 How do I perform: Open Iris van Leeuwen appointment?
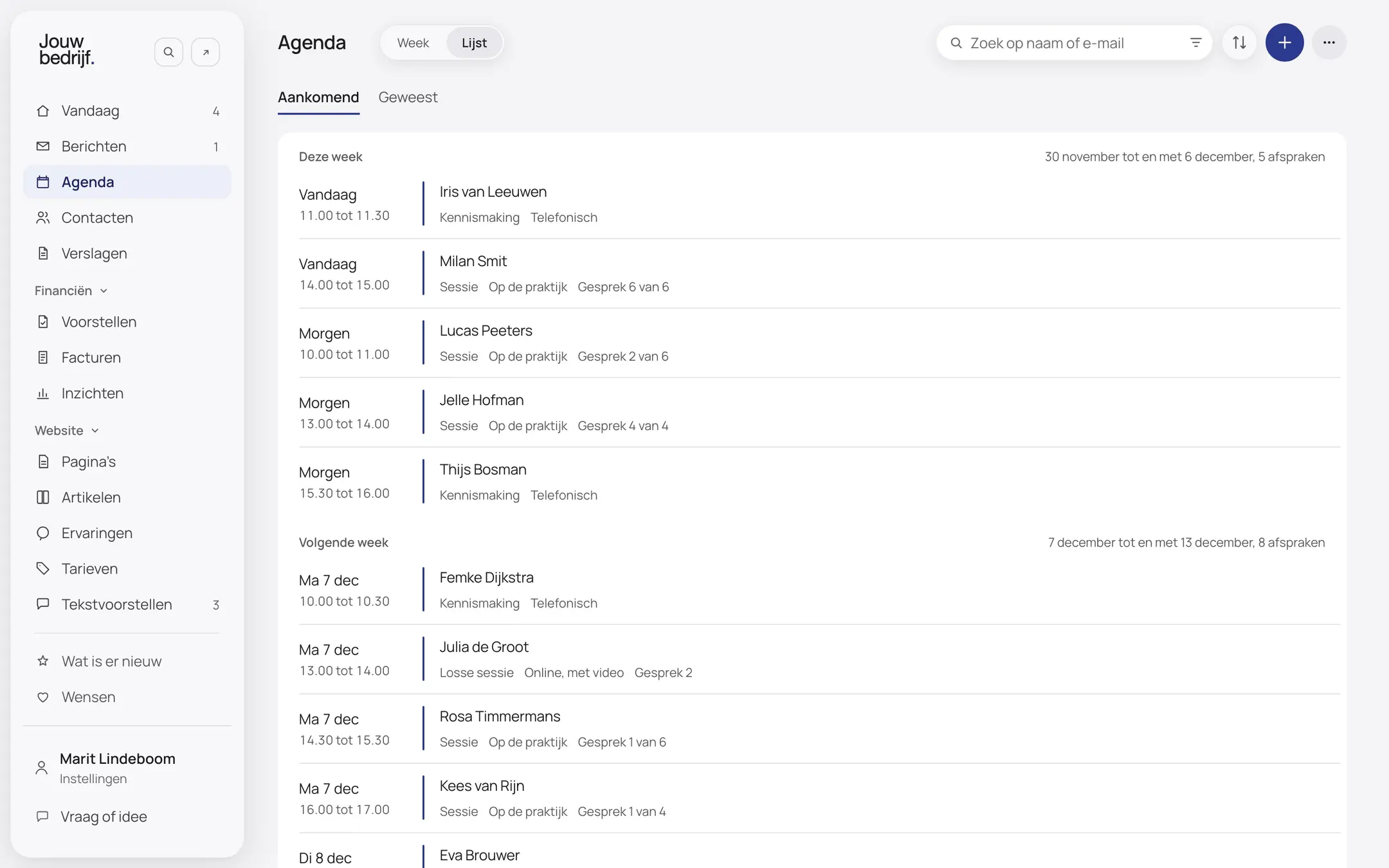click(819, 204)
